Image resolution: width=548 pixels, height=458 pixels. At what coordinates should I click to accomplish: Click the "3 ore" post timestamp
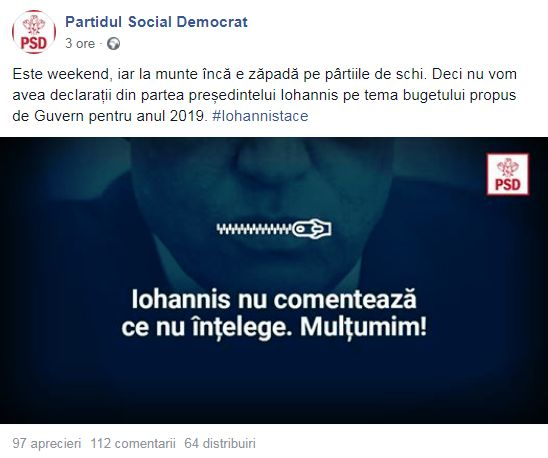click(80, 44)
